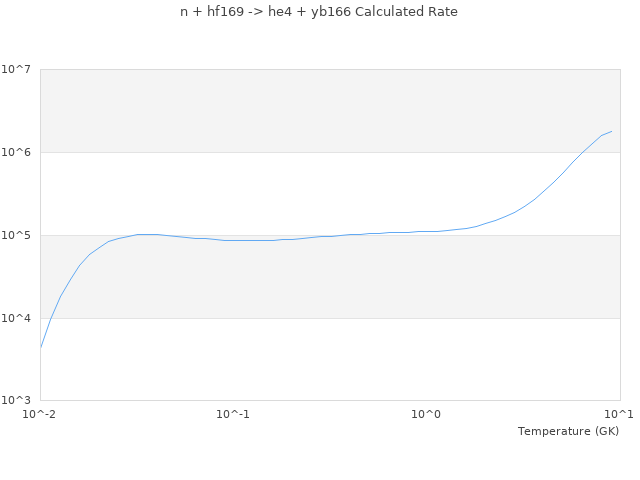Click the 10^7 y-axis label
The image size is (640, 480).
point(15,69)
